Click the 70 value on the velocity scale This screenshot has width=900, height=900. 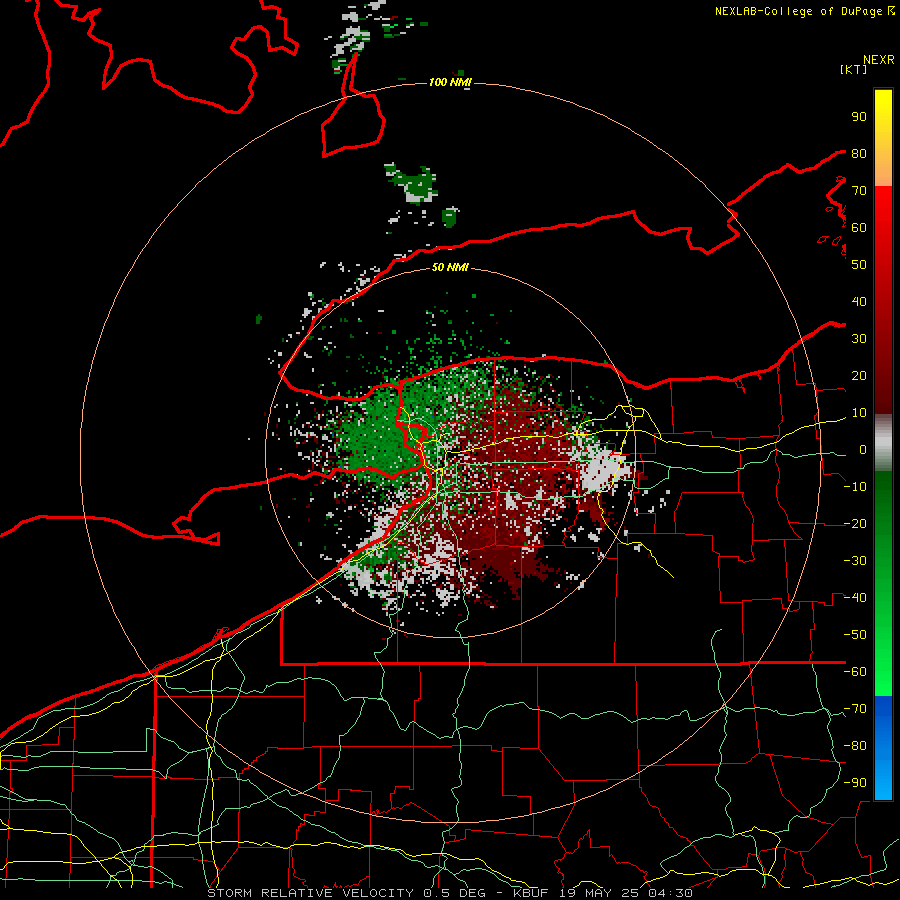pos(859,191)
